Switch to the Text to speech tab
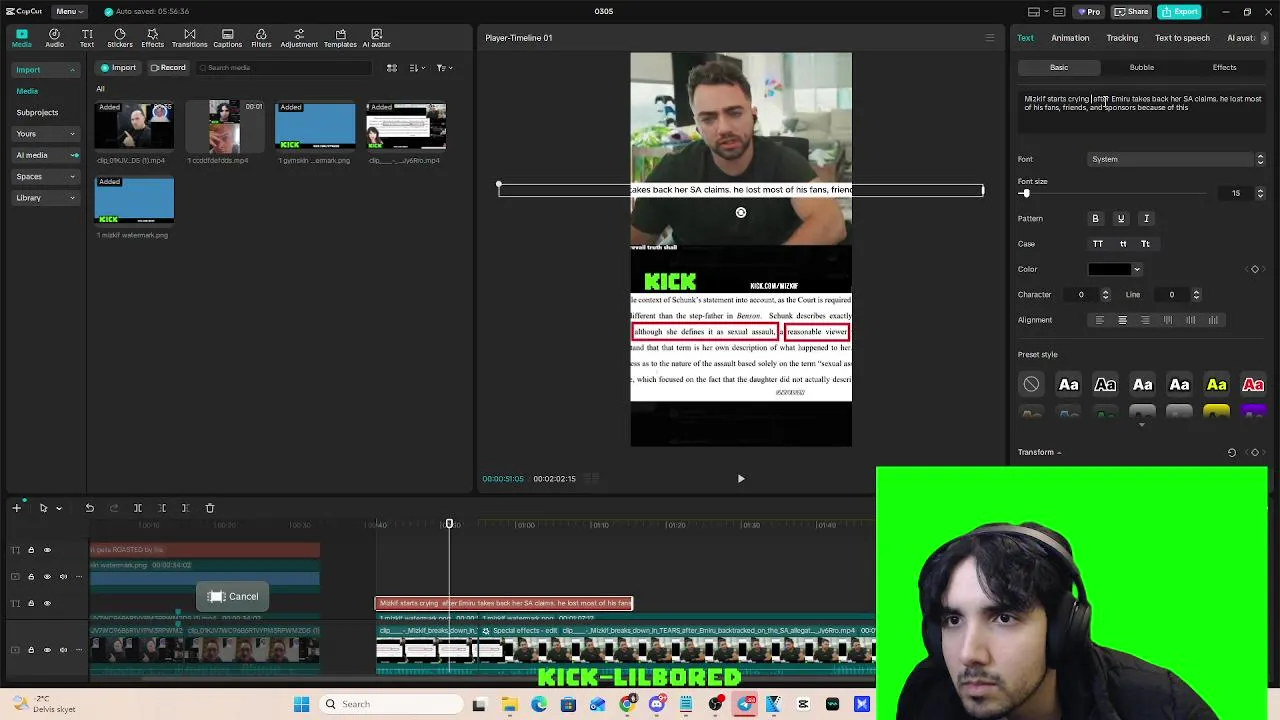Screen dimensions: 1280x720 coord(1182,38)
